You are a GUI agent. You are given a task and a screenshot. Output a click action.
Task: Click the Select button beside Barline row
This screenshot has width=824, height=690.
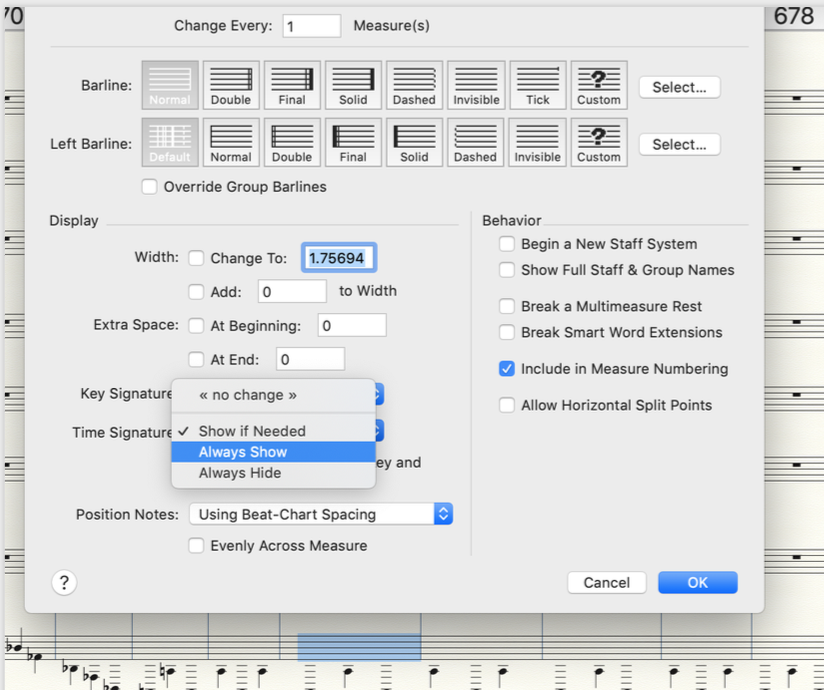(x=679, y=87)
